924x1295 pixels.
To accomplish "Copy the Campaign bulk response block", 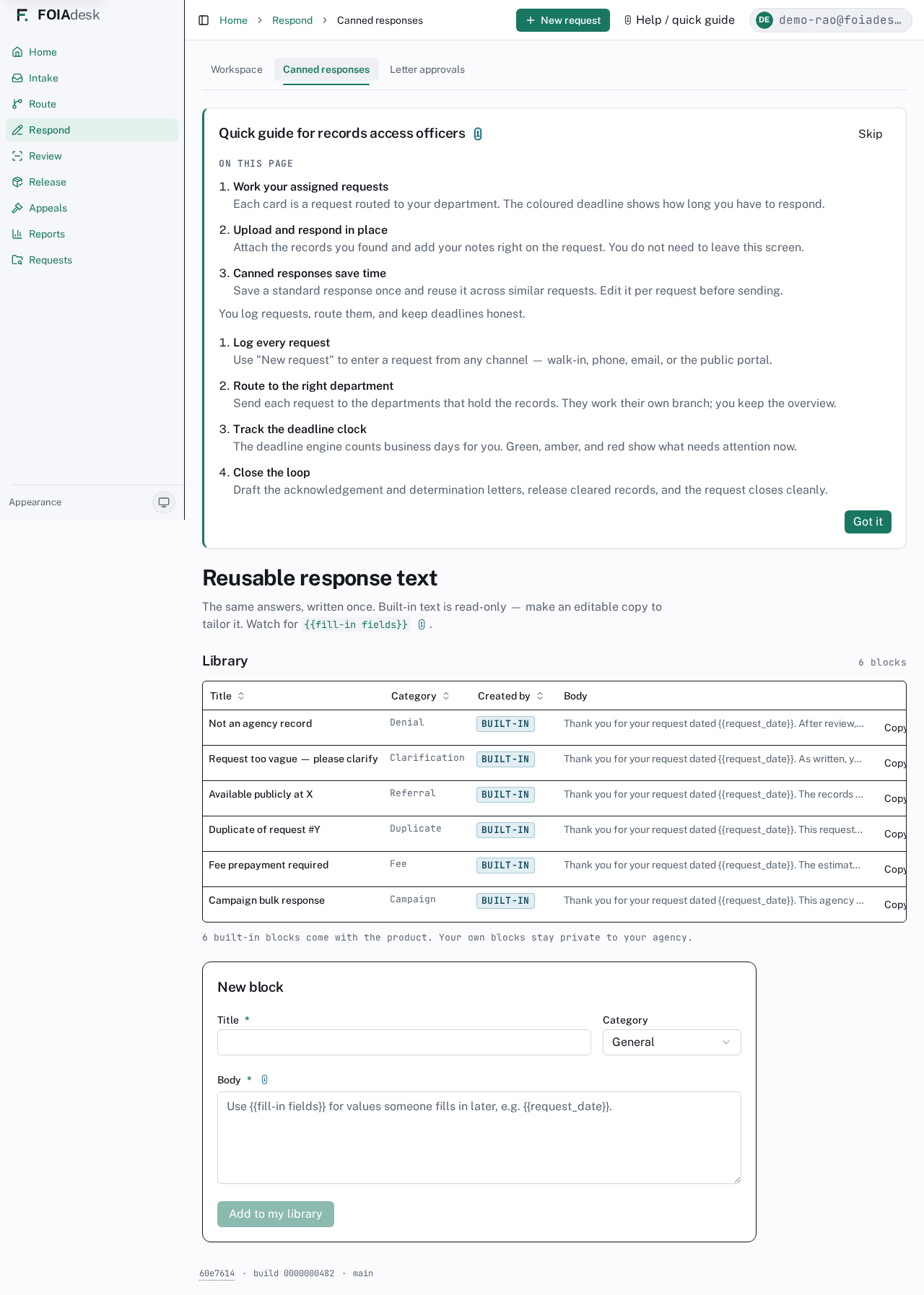I will coord(895,904).
